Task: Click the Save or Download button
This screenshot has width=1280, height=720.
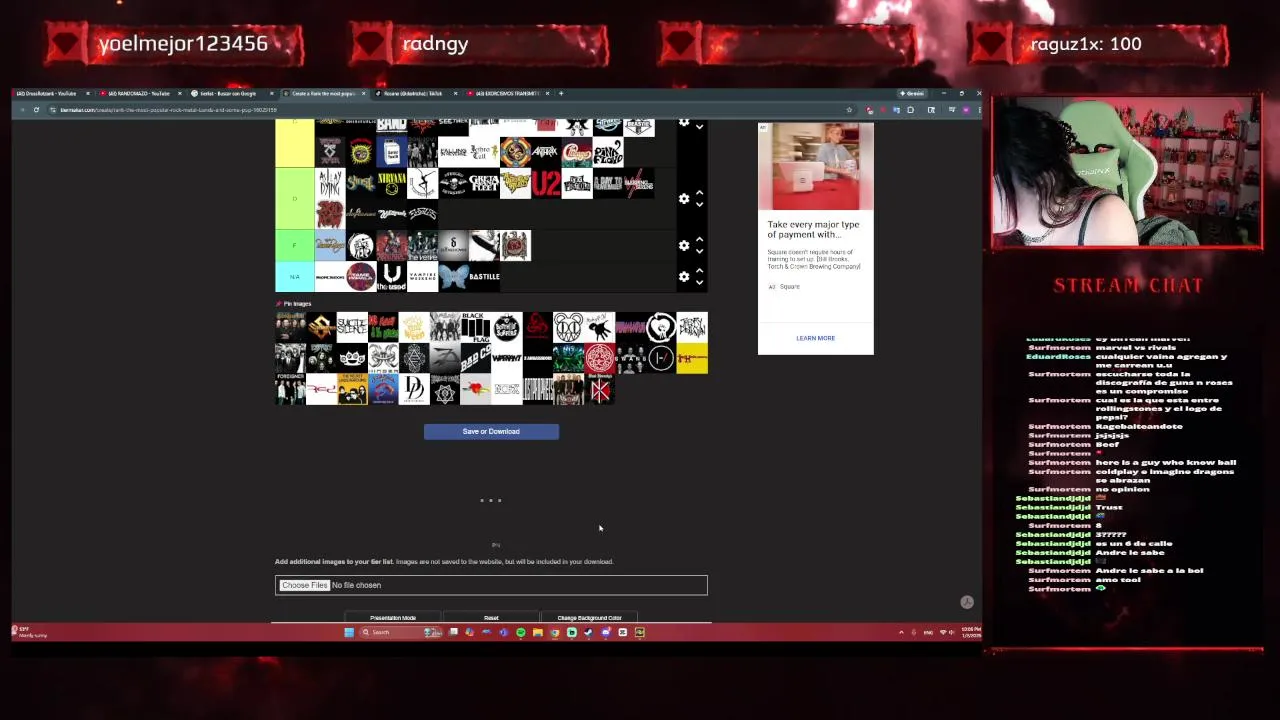Action: click(491, 431)
